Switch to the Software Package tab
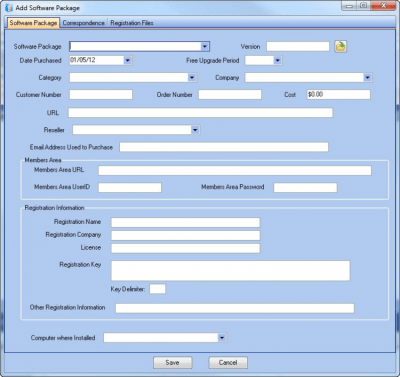Screen dimensions: 400x377 33,23
